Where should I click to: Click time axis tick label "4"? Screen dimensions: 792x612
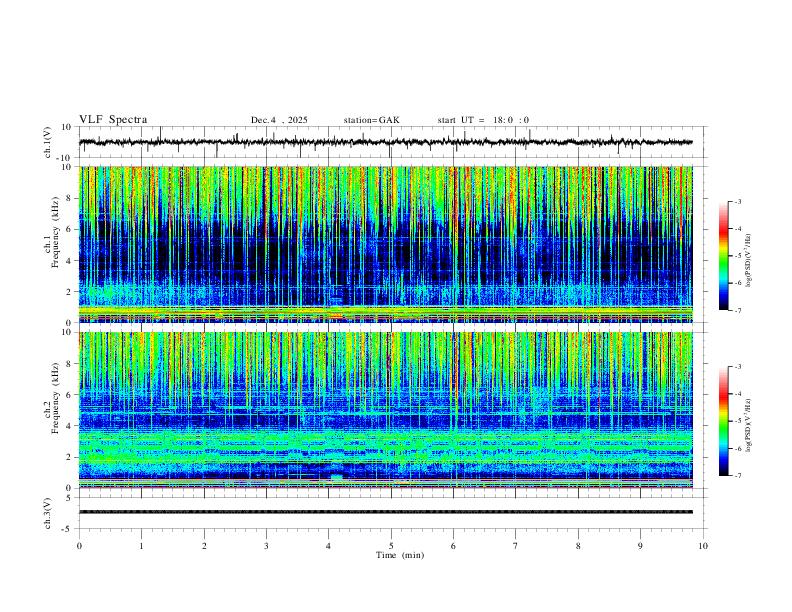click(328, 546)
